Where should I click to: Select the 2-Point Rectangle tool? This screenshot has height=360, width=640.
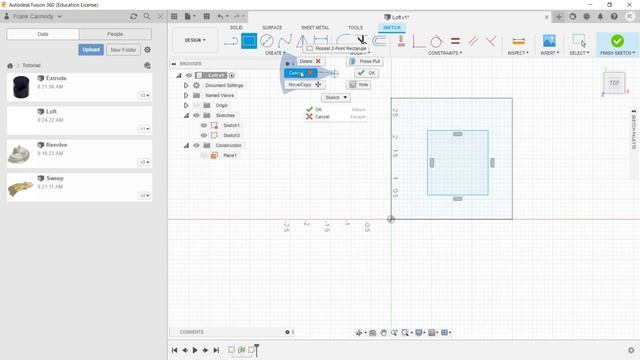point(249,41)
